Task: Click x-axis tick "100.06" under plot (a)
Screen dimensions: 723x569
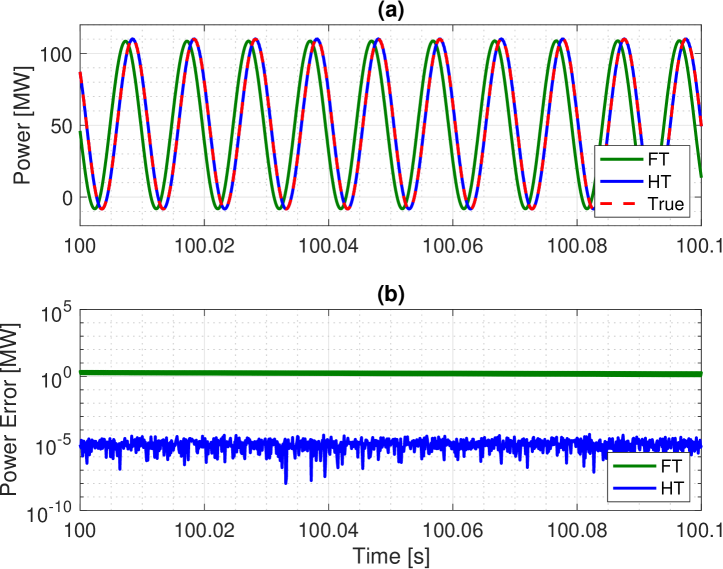Action: pos(453,246)
